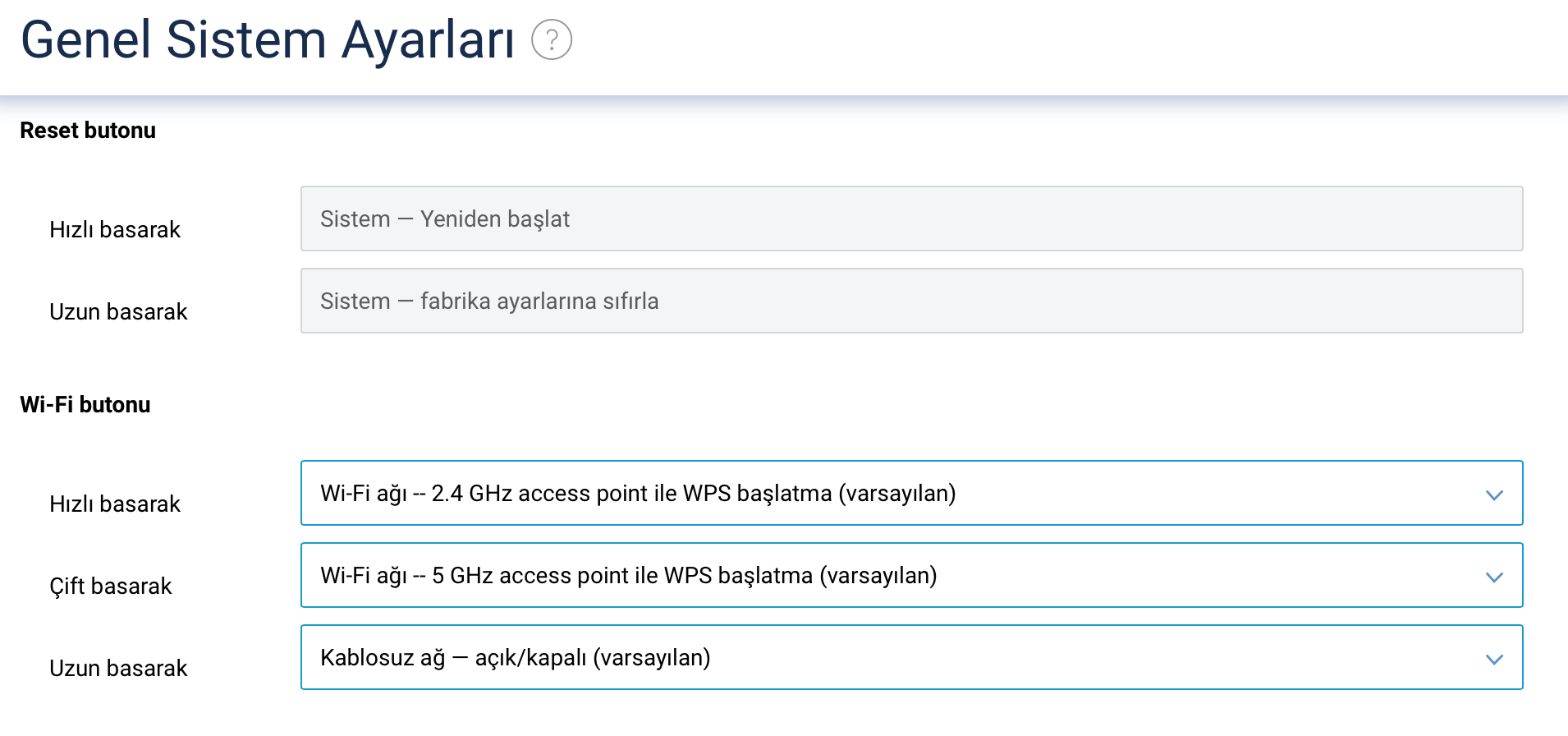Select the 'Kablosuz ağ — açık/kapalı (varsayılan)' text

coord(516,658)
